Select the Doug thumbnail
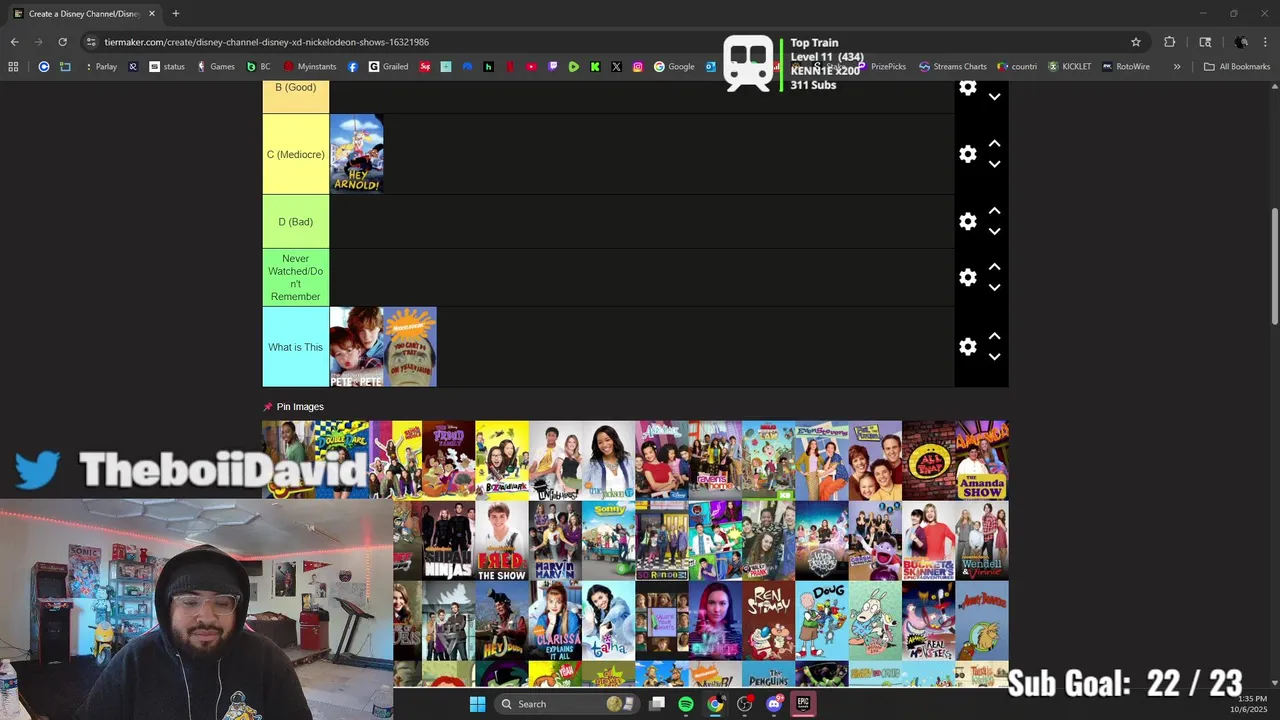 822,621
